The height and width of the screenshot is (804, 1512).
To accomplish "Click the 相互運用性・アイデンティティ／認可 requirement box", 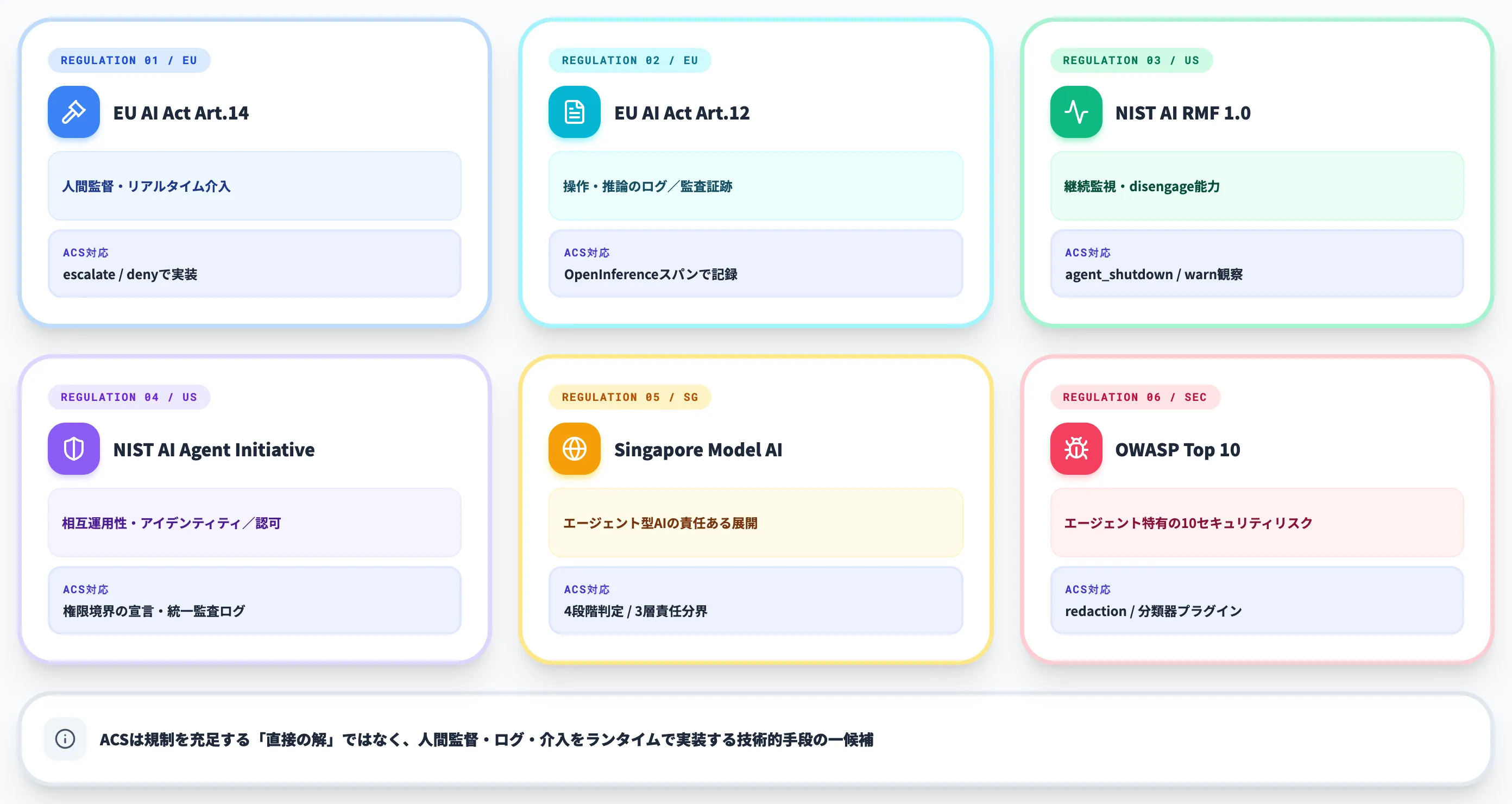I will click(255, 523).
